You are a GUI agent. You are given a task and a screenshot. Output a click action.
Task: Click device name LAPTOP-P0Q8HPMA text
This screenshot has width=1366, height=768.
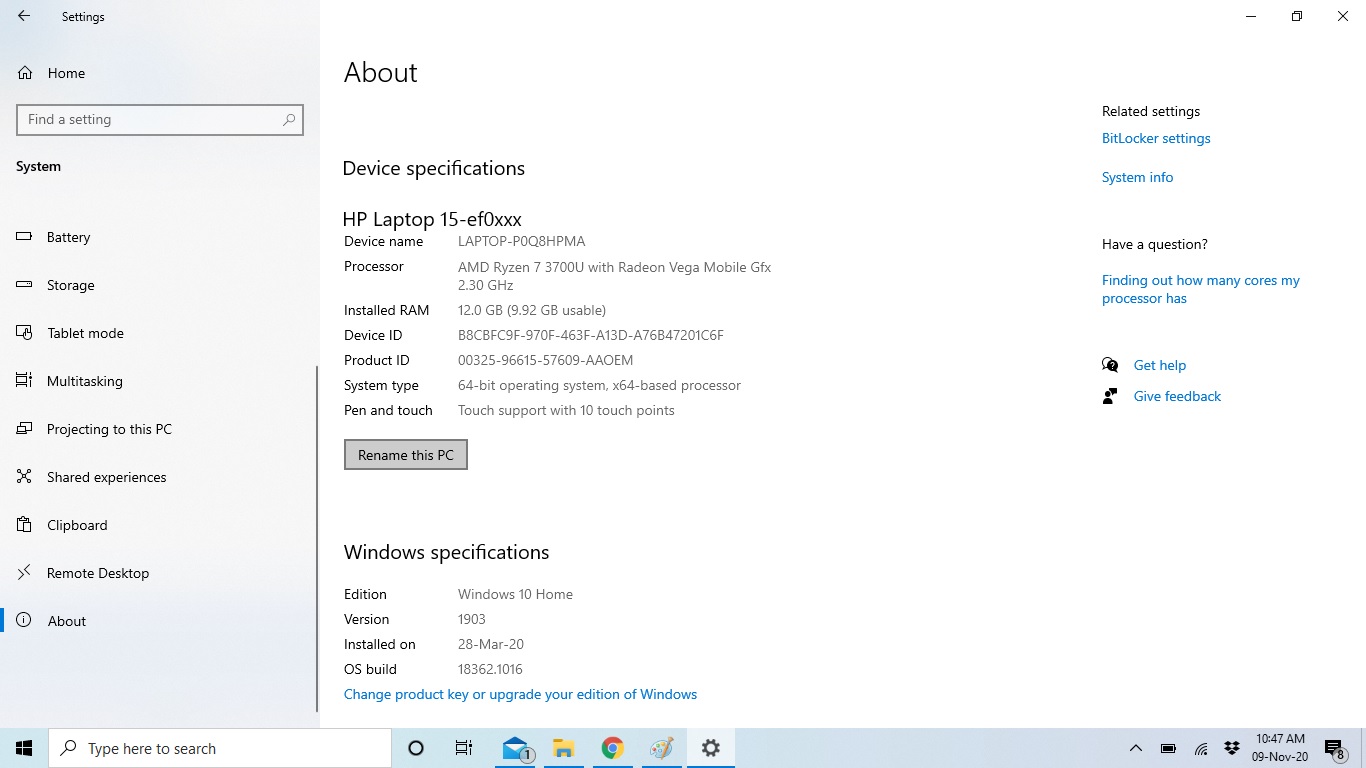[x=521, y=241]
